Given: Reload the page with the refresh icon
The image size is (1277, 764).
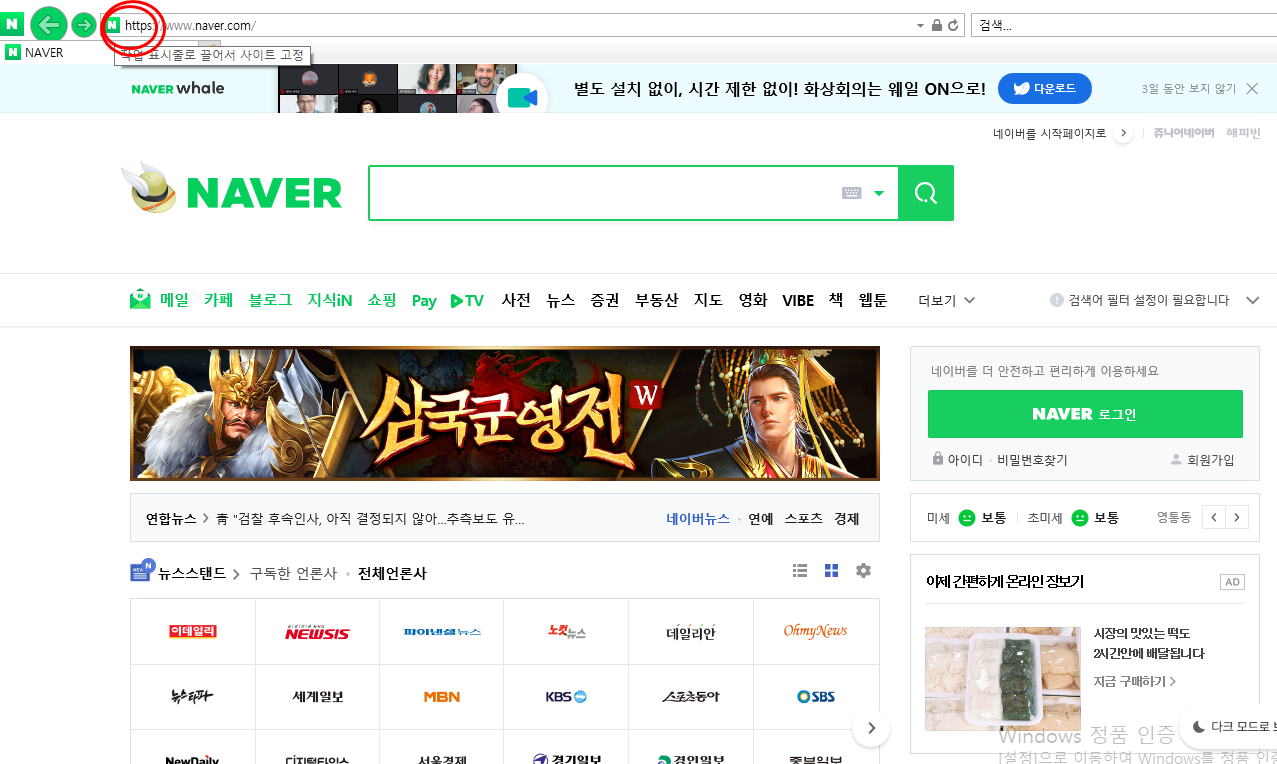Looking at the screenshot, I should (953, 25).
